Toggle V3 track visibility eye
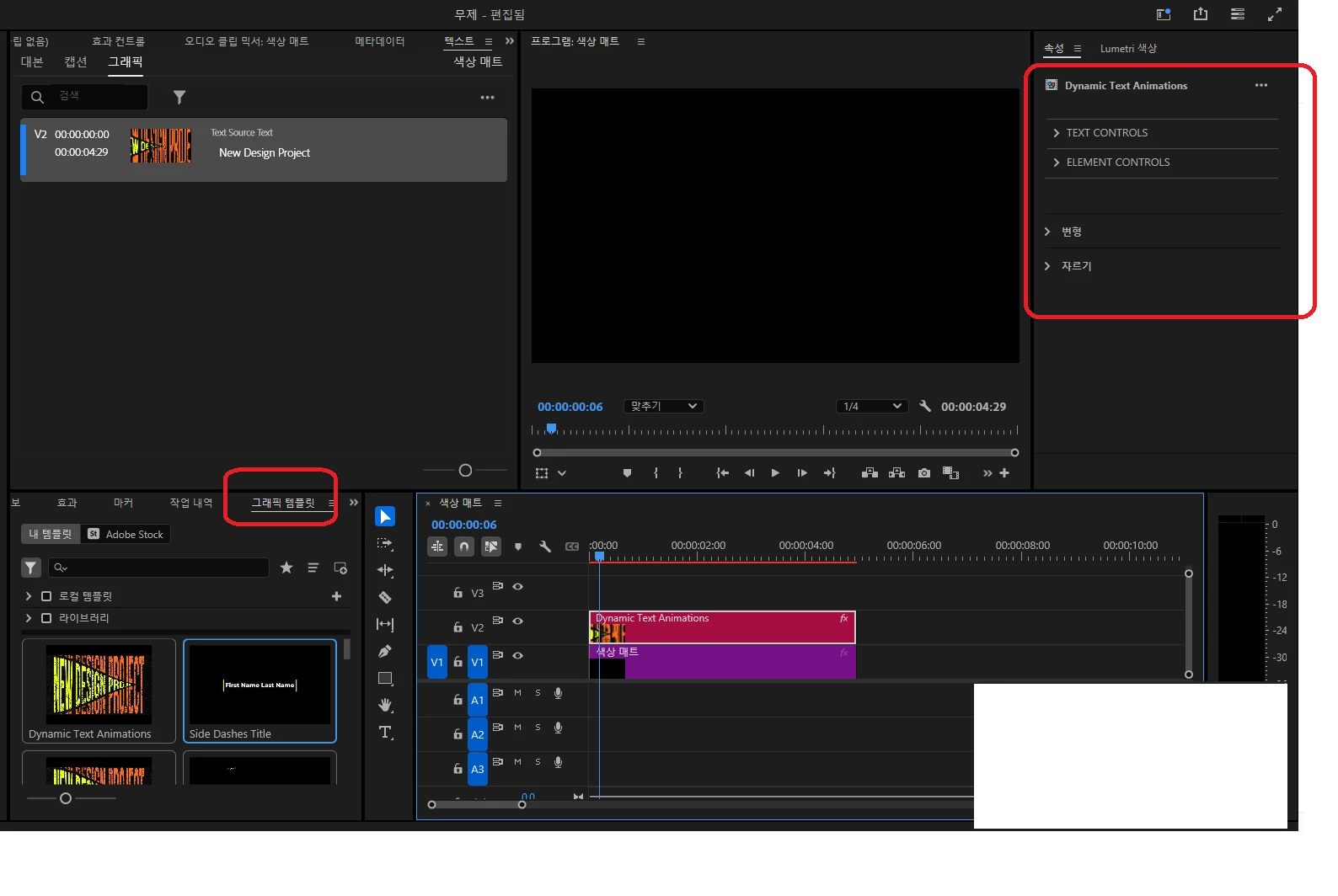Screen dimensions: 1338x896 tap(518, 587)
